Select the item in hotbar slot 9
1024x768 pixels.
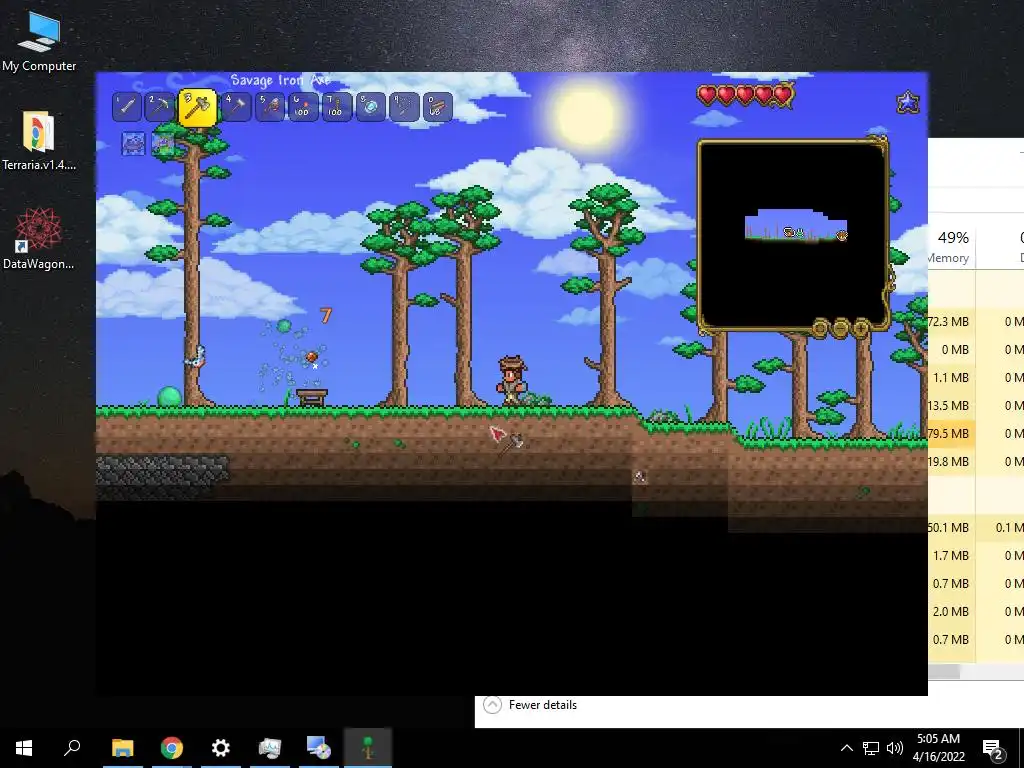click(x=404, y=106)
